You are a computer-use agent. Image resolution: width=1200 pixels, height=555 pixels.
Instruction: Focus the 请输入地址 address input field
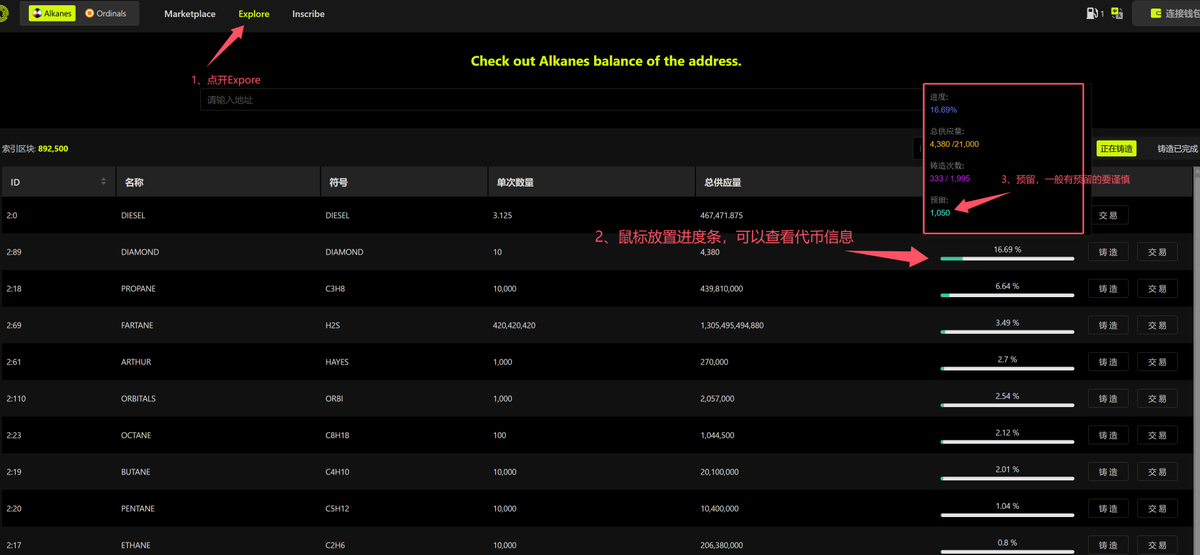560,100
